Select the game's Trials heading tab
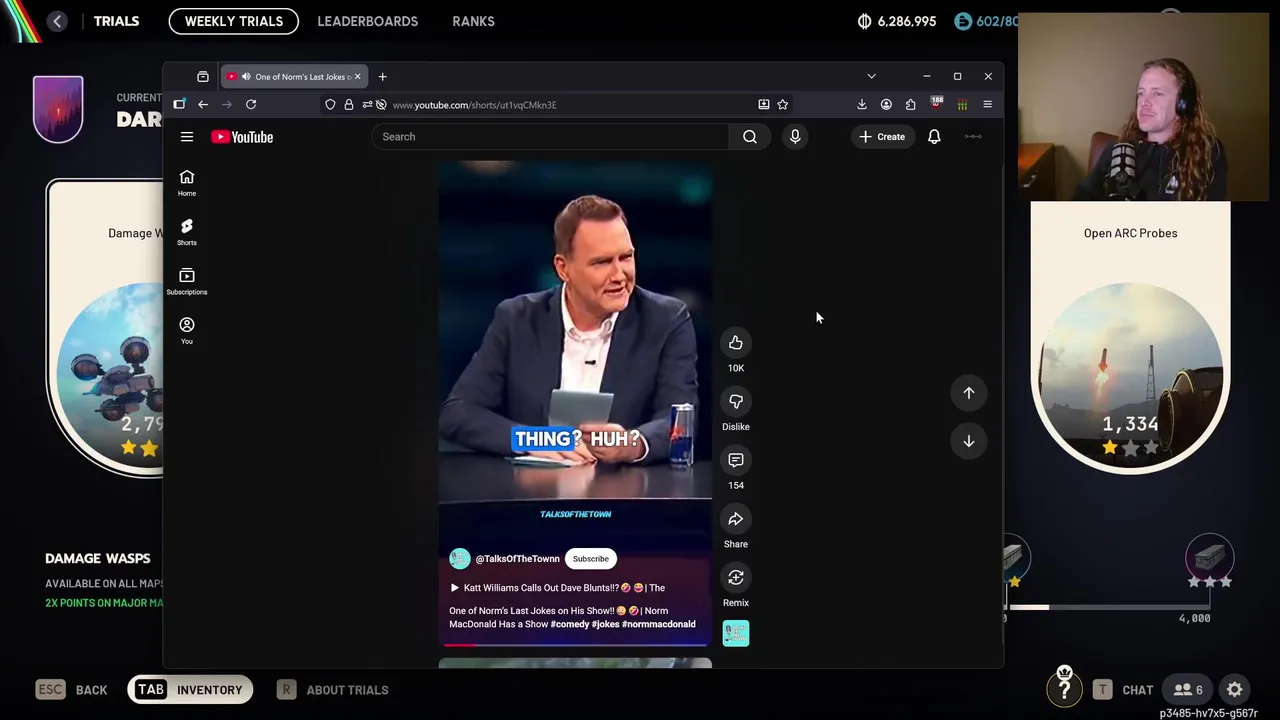This screenshot has width=1280, height=720. tap(116, 21)
